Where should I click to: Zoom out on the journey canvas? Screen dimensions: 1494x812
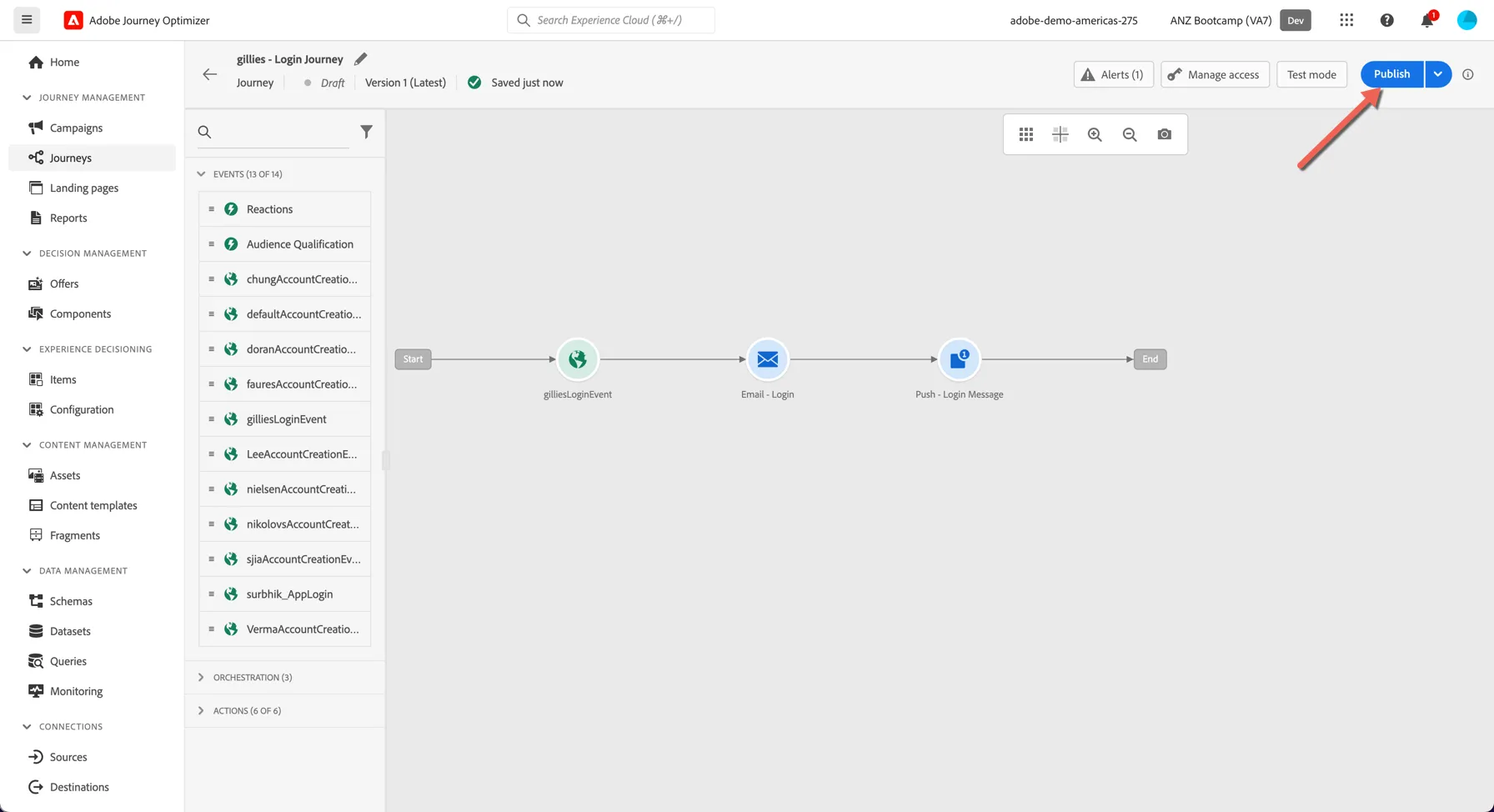pyautogui.click(x=1130, y=134)
